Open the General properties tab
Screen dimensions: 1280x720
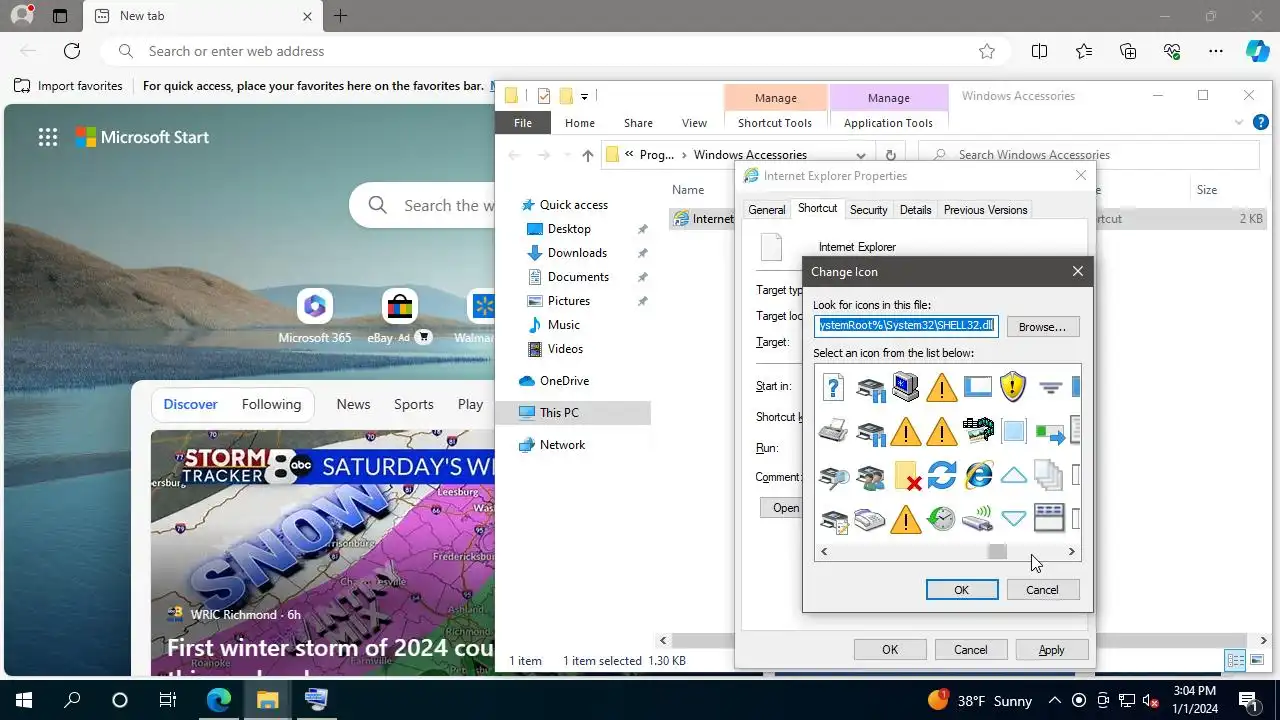(x=767, y=210)
